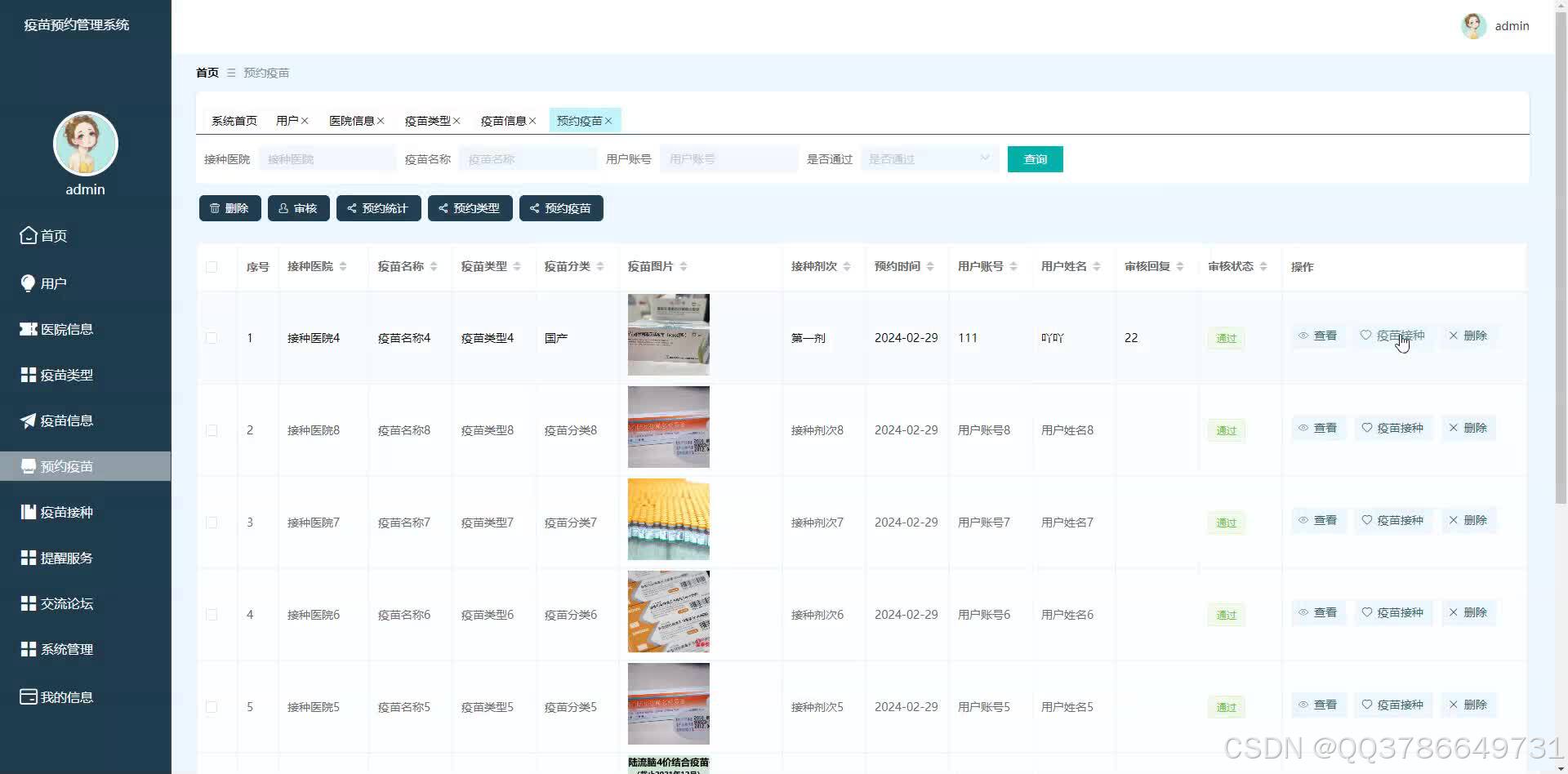The image size is (1568, 774).
Task: Click 查看 for row 接种医院4
Action: click(x=1318, y=336)
